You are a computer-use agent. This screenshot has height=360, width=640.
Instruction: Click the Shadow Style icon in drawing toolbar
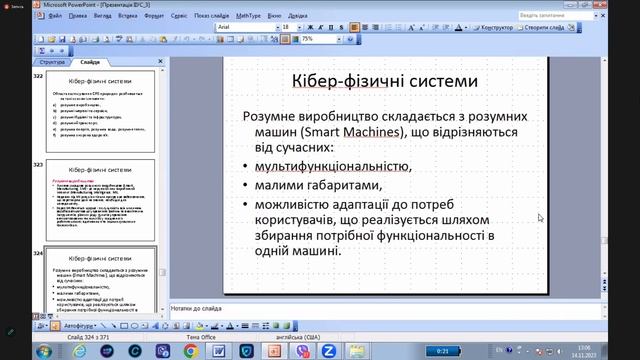point(276,326)
